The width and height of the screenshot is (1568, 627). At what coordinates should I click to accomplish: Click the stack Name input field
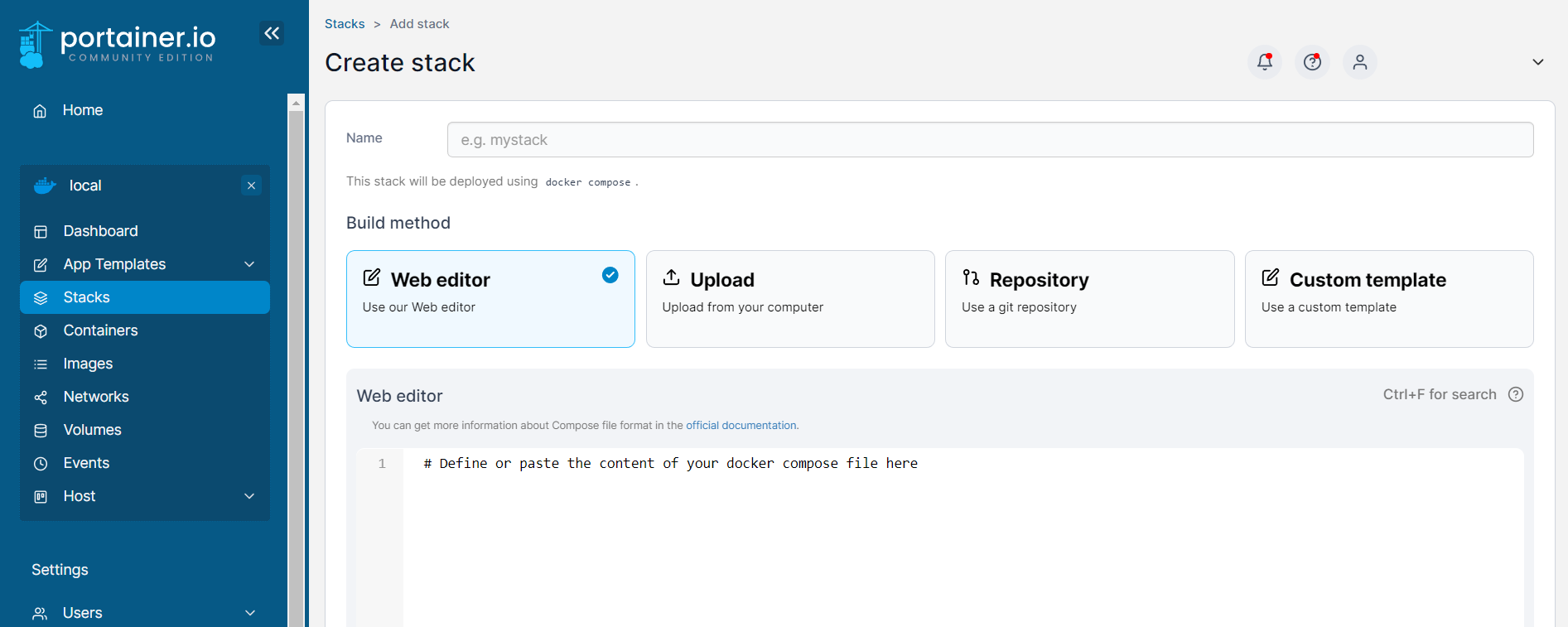point(990,139)
